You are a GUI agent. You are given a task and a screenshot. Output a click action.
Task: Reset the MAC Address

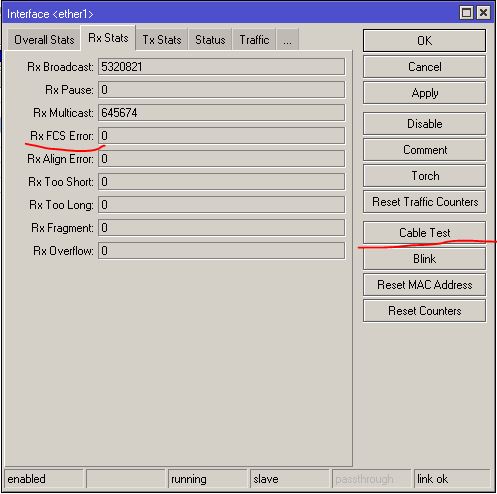(424, 285)
